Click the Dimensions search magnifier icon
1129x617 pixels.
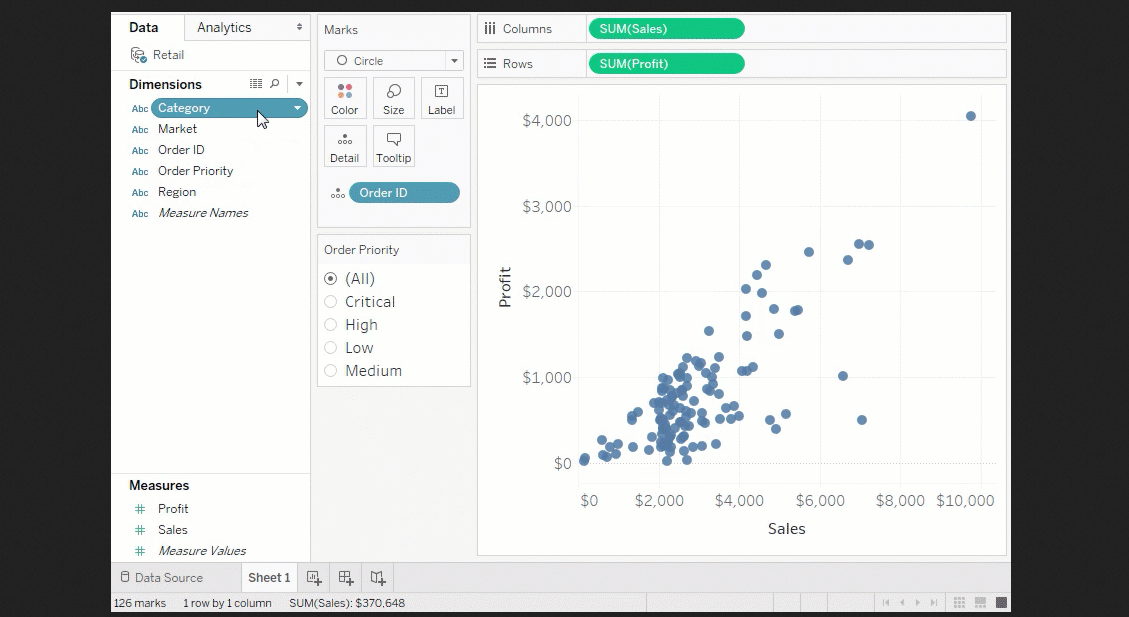pos(275,84)
